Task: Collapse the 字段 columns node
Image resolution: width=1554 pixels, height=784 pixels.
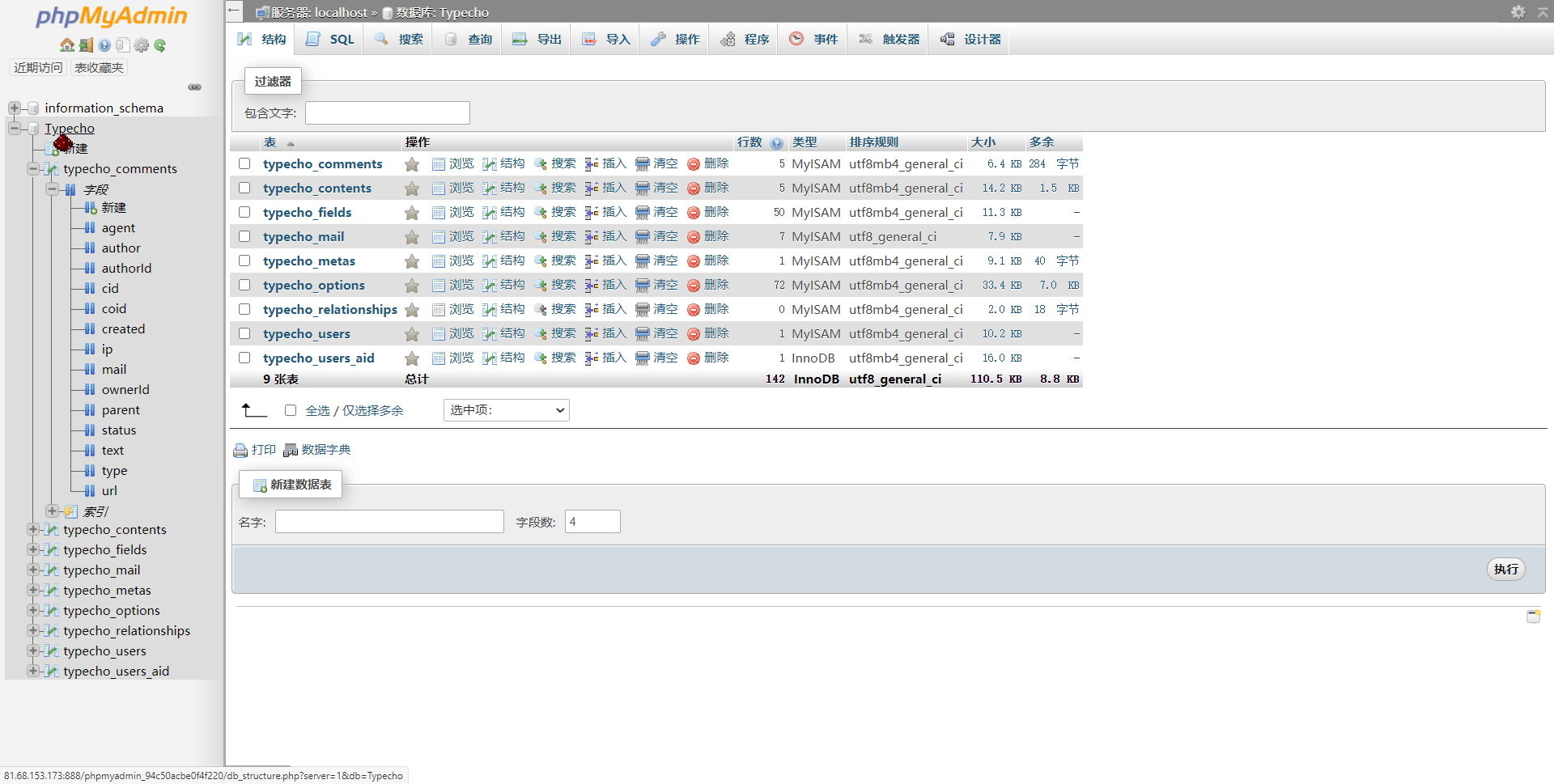Action: click(x=52, y=189)
